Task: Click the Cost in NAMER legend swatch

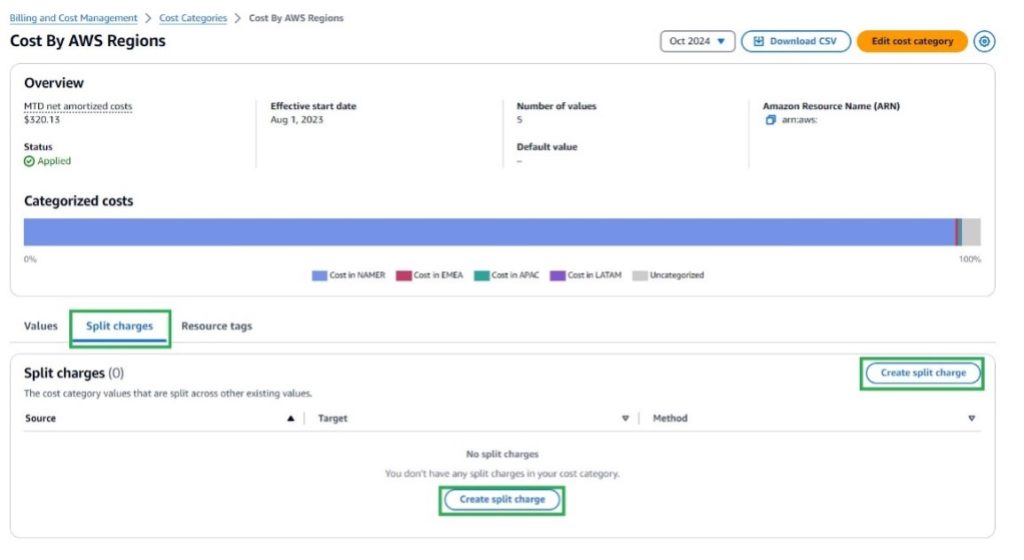Action: pos(319,275)
